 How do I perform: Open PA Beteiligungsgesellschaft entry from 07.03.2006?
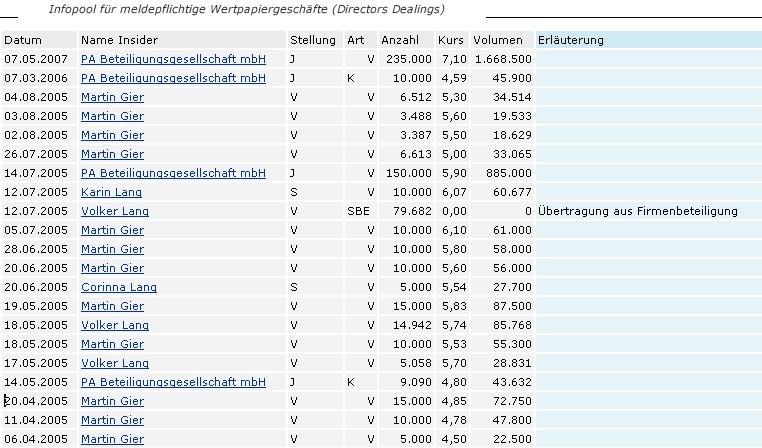point(173,78)
